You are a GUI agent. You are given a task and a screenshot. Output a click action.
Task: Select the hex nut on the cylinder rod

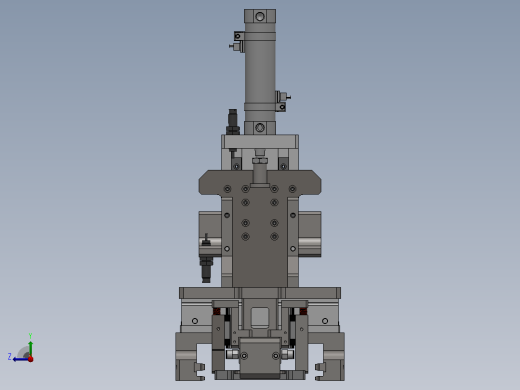[260, 161]
